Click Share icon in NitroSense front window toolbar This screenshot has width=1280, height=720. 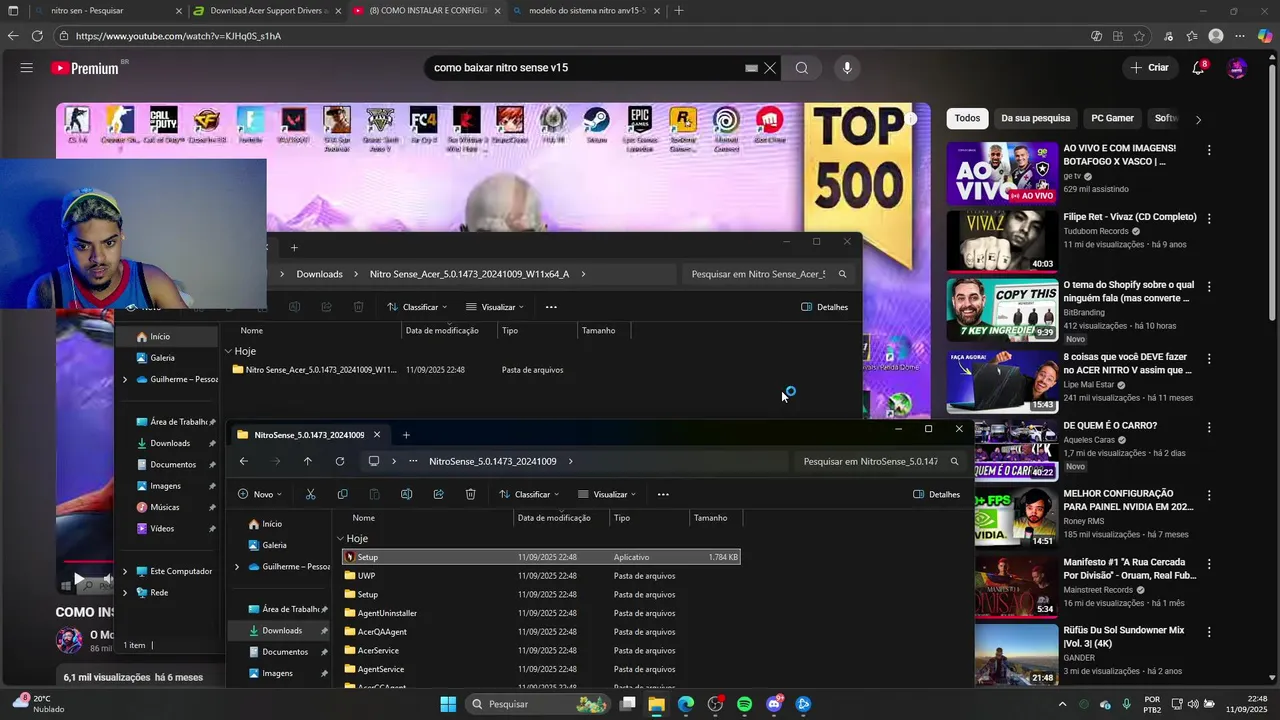tap(438, 494)
